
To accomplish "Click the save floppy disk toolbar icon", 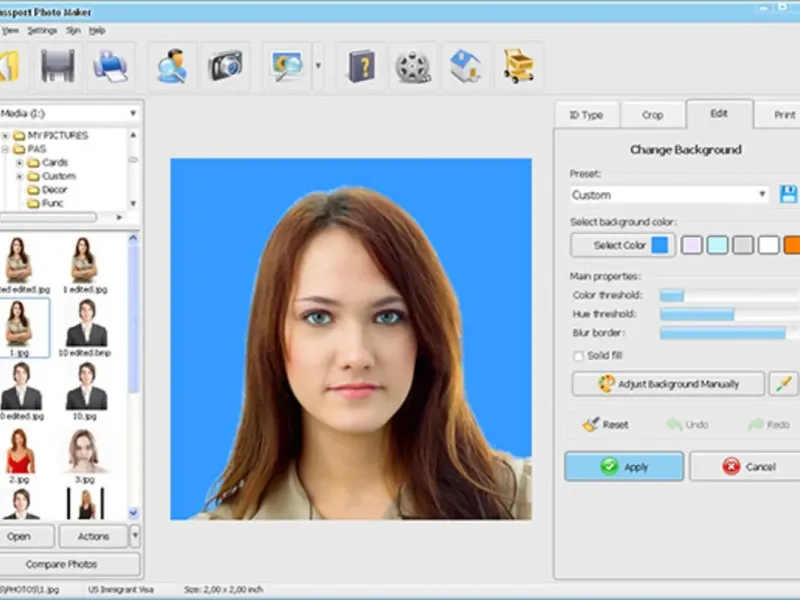I will 58,66.
